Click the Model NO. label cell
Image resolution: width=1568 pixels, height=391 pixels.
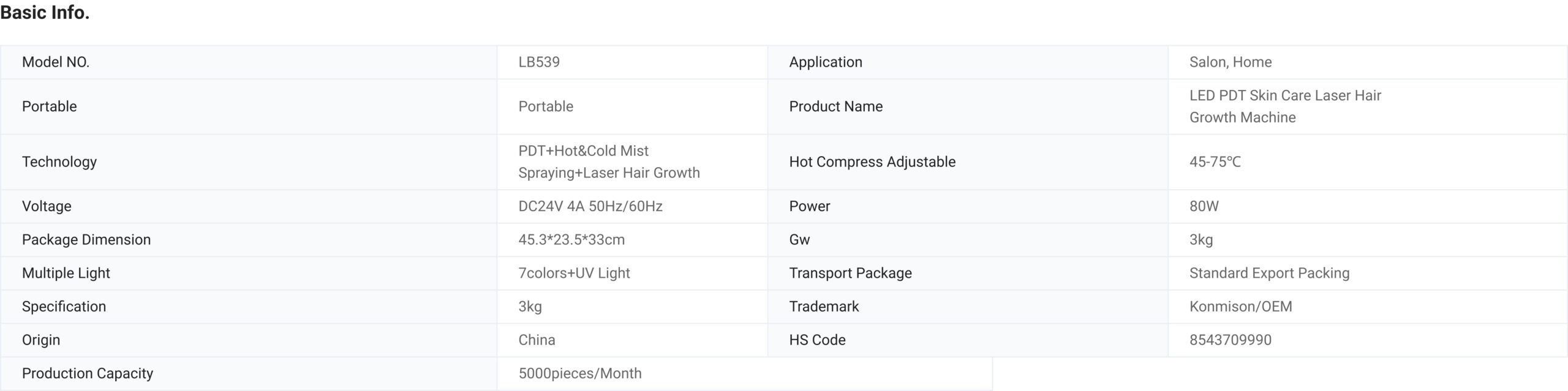[249, 62]
